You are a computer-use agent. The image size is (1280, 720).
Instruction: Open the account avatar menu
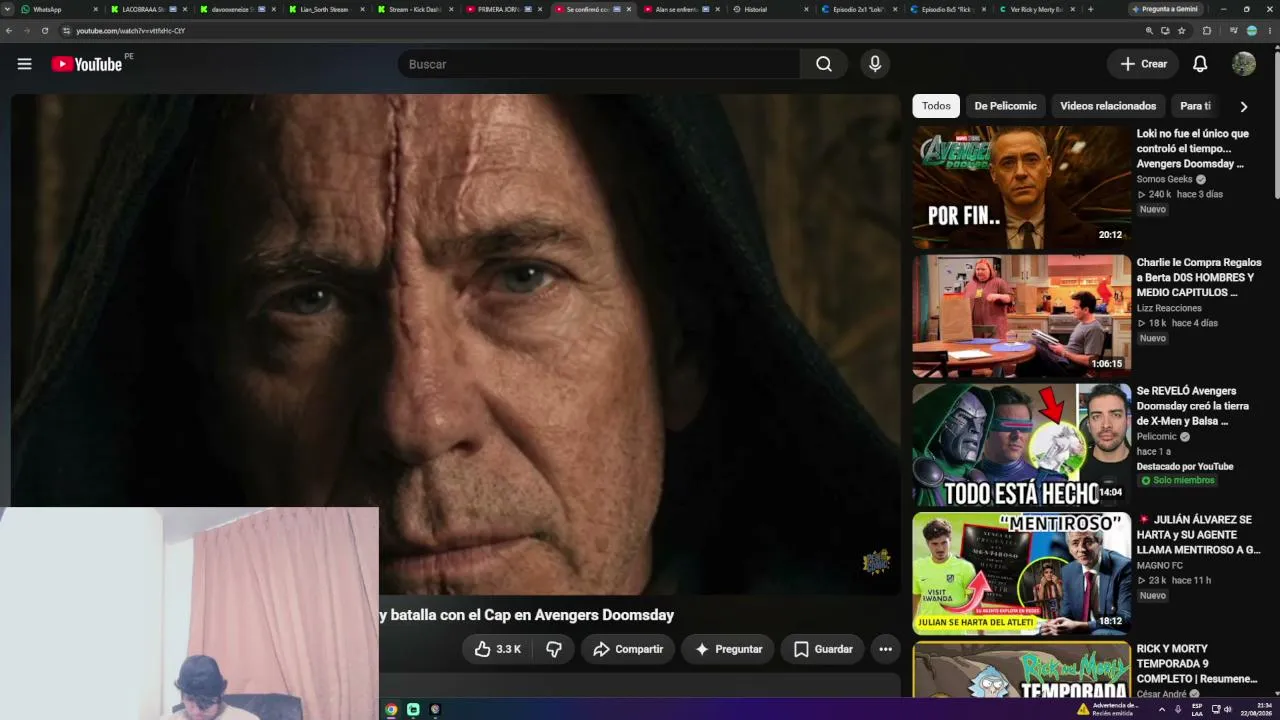pyautogui.click(x=1244, y=64)
